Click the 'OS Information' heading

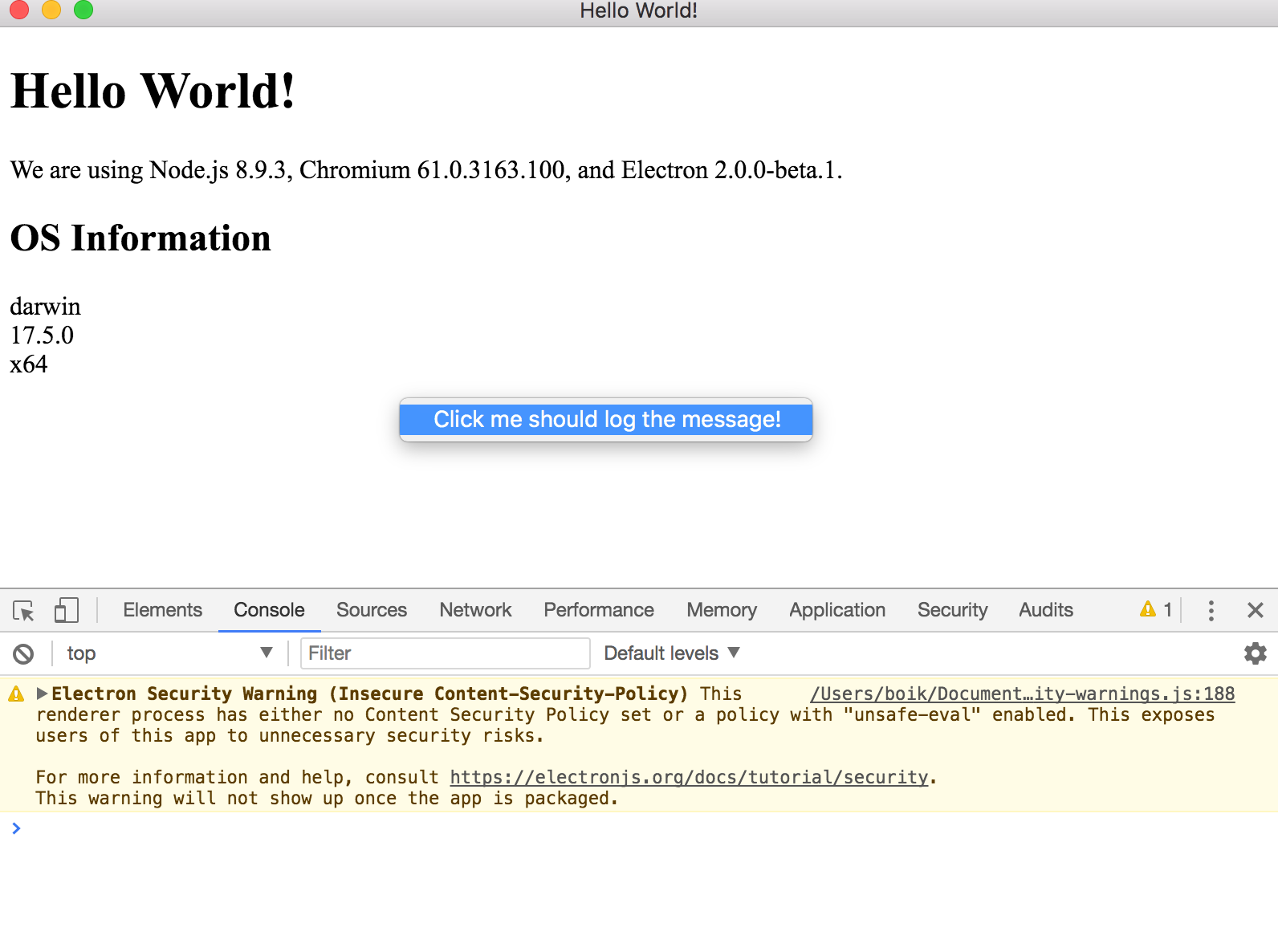click(140, 238)
